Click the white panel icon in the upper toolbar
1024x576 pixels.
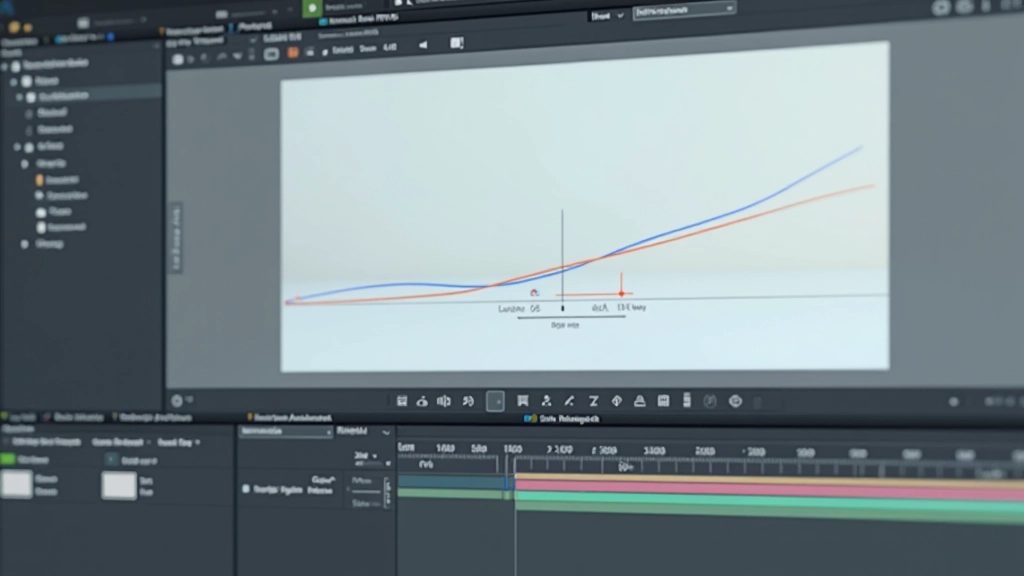456,43
